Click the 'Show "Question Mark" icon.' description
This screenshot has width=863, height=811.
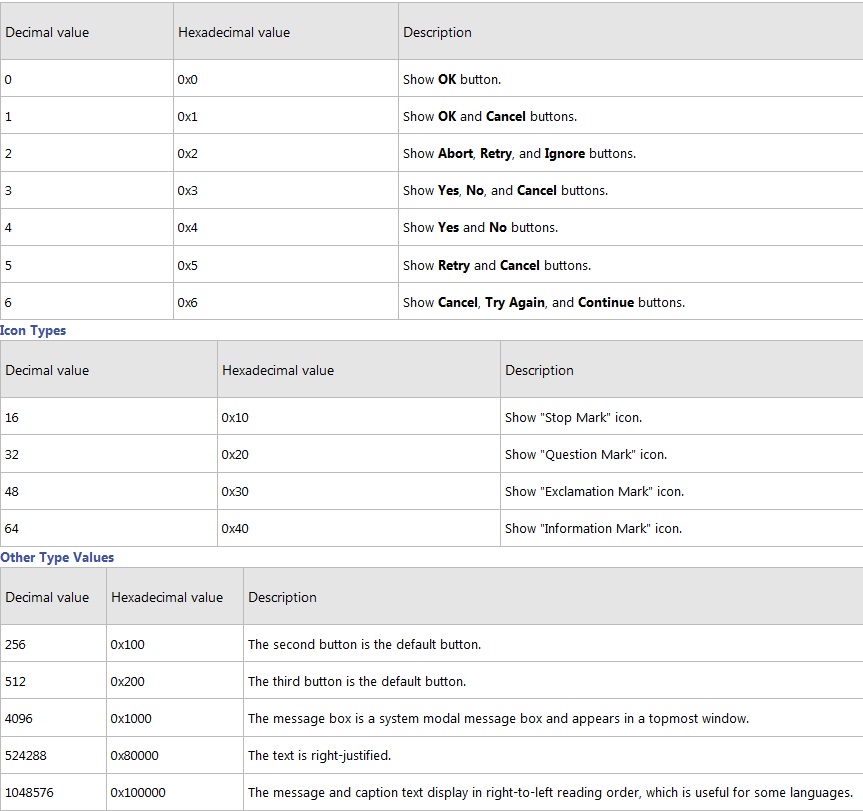point(586,454)
